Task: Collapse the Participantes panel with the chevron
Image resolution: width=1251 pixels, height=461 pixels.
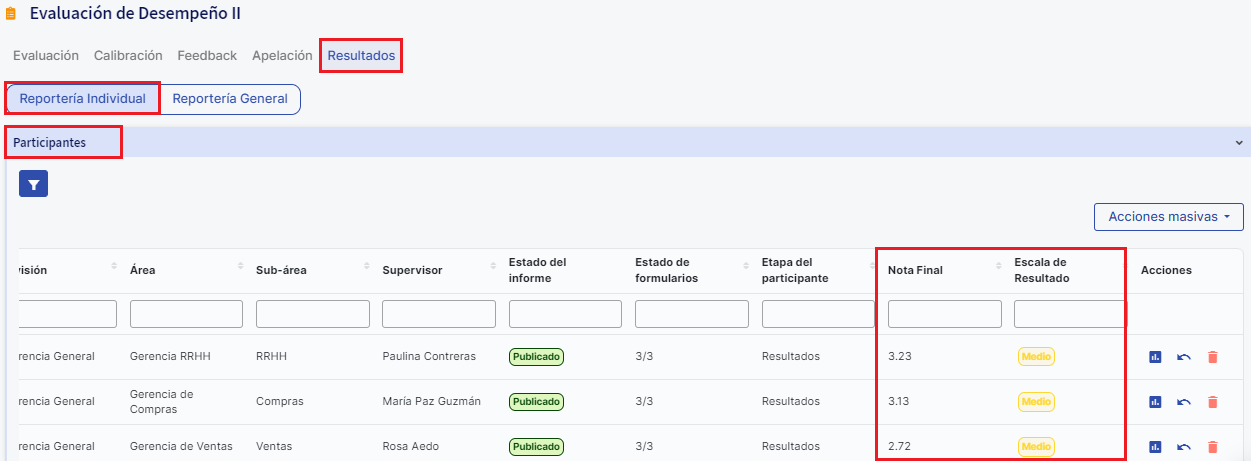Action: [1239, 143]
